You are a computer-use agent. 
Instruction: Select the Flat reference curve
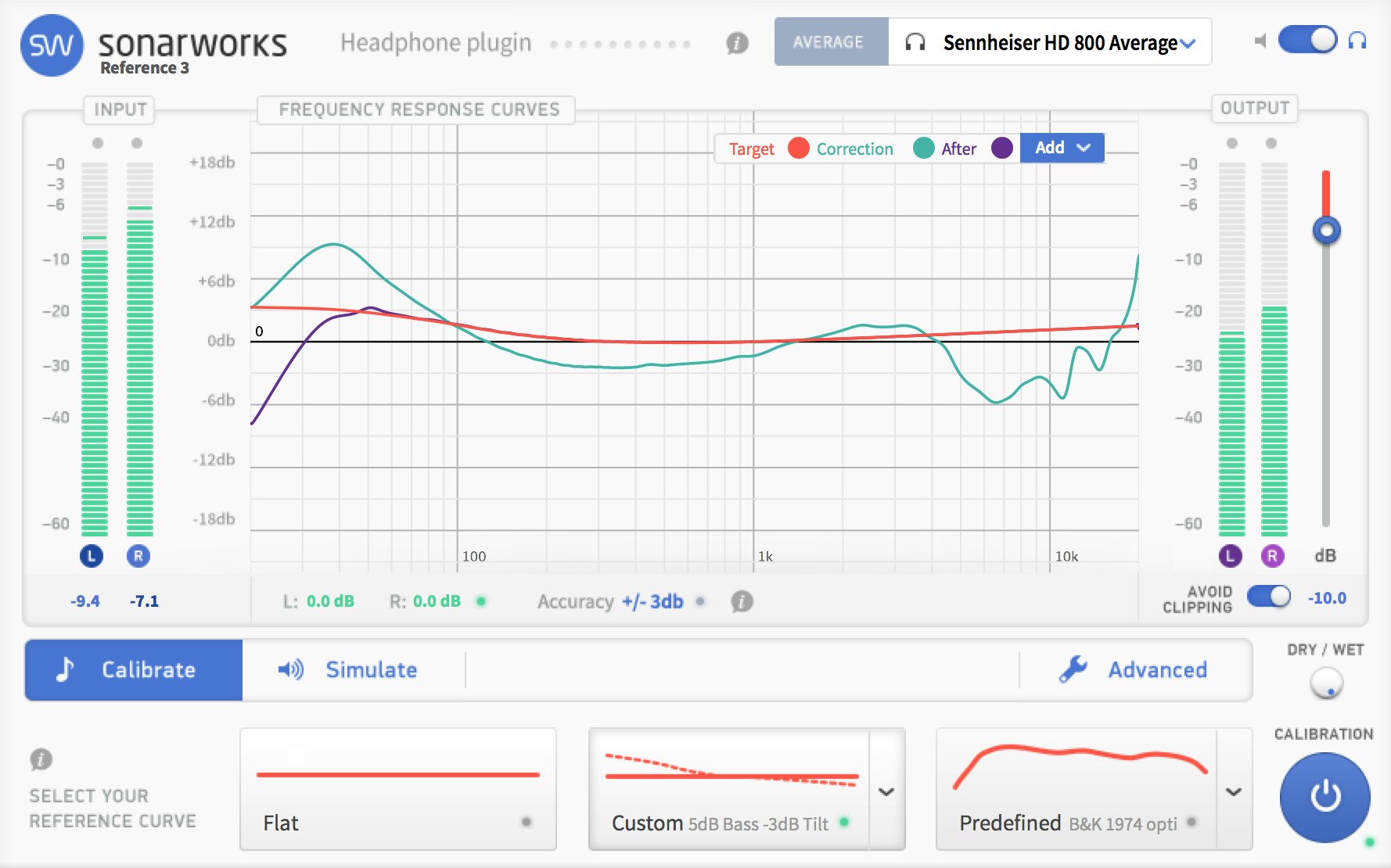pos(397,788)
